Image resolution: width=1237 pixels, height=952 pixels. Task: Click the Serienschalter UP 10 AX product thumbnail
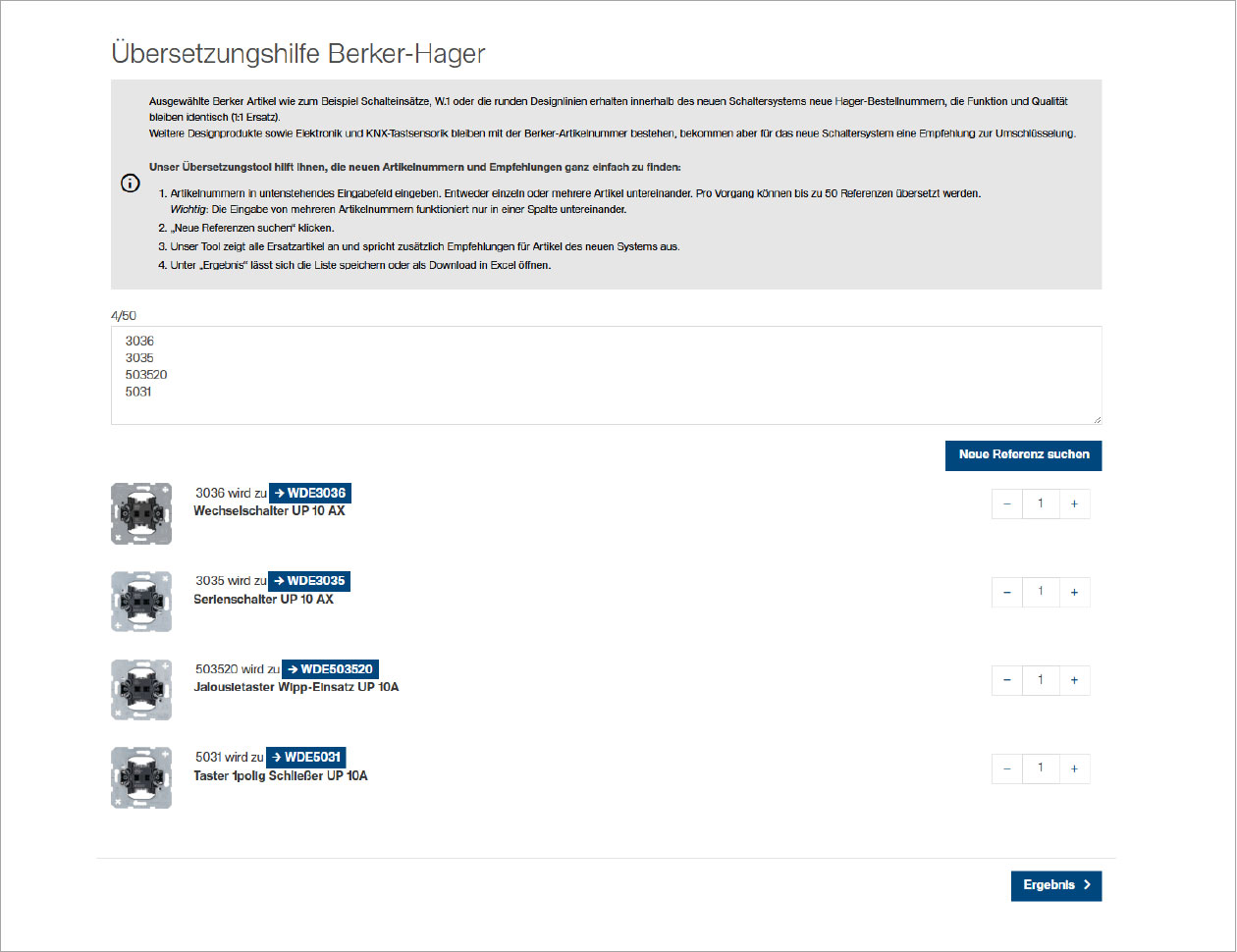pyautogui.click(x=140, y=602)
